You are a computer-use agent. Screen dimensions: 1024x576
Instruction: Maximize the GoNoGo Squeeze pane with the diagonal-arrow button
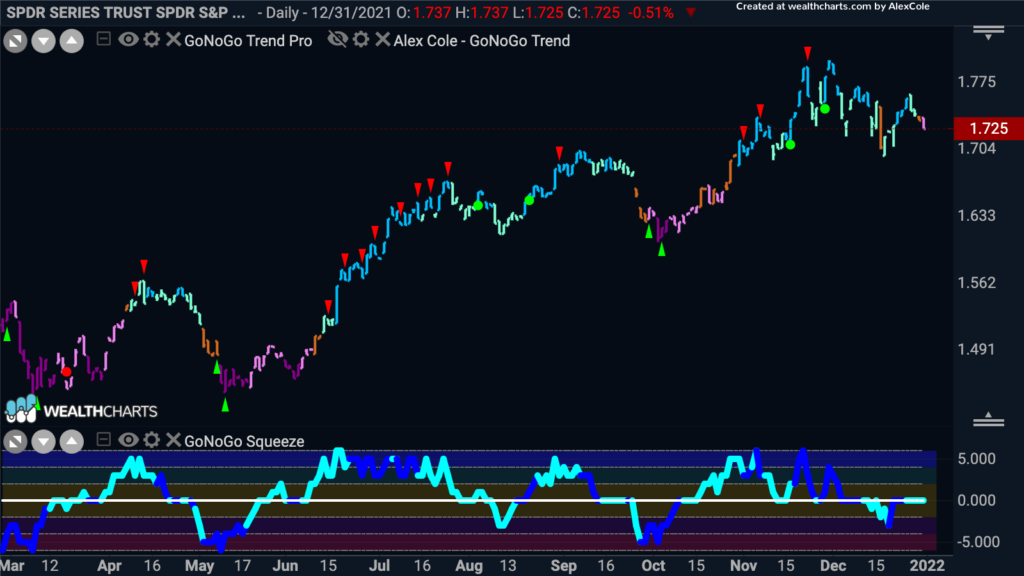click(x=15, y=441)
